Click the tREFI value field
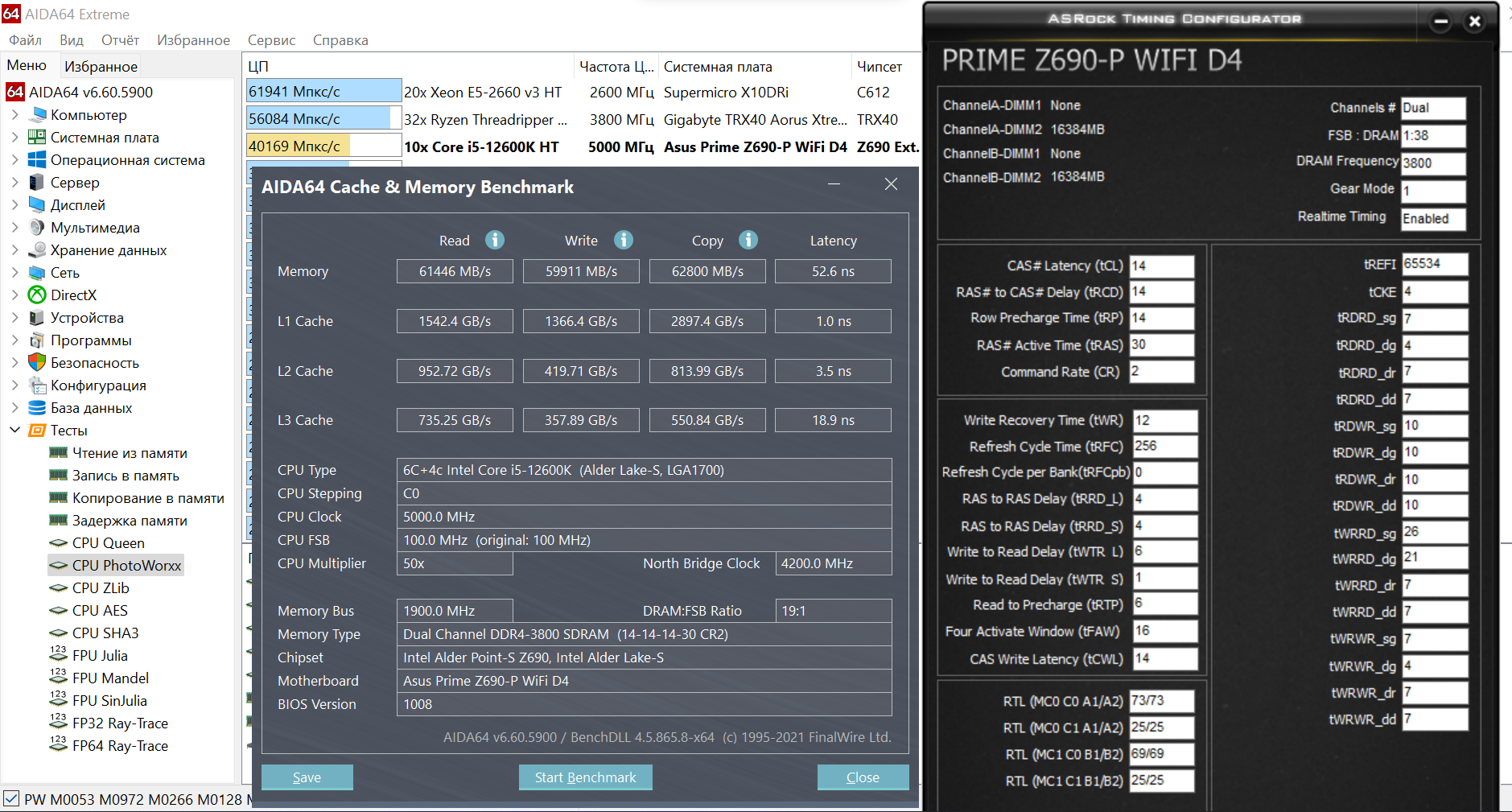 (x=1435, y=264)
